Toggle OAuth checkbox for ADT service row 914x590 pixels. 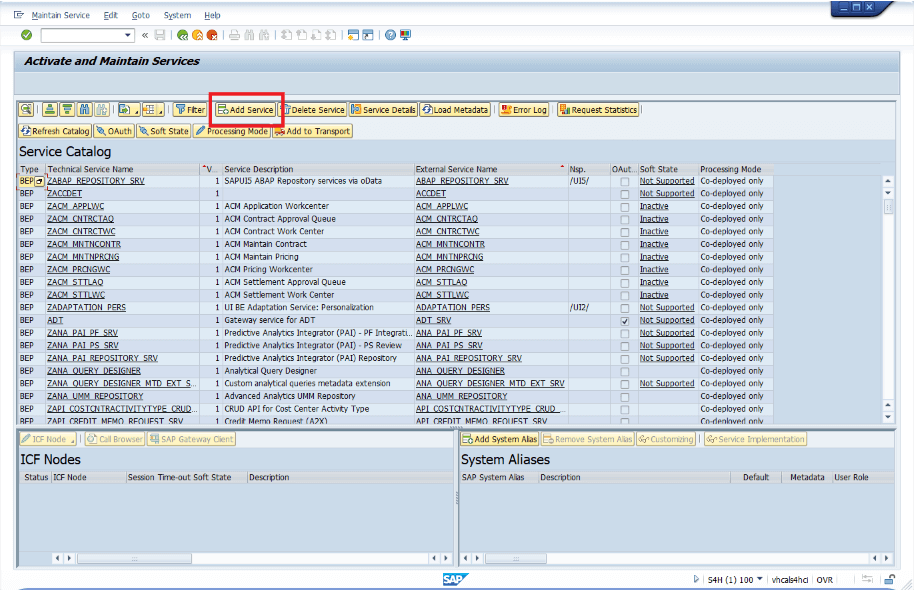[625, 321]
